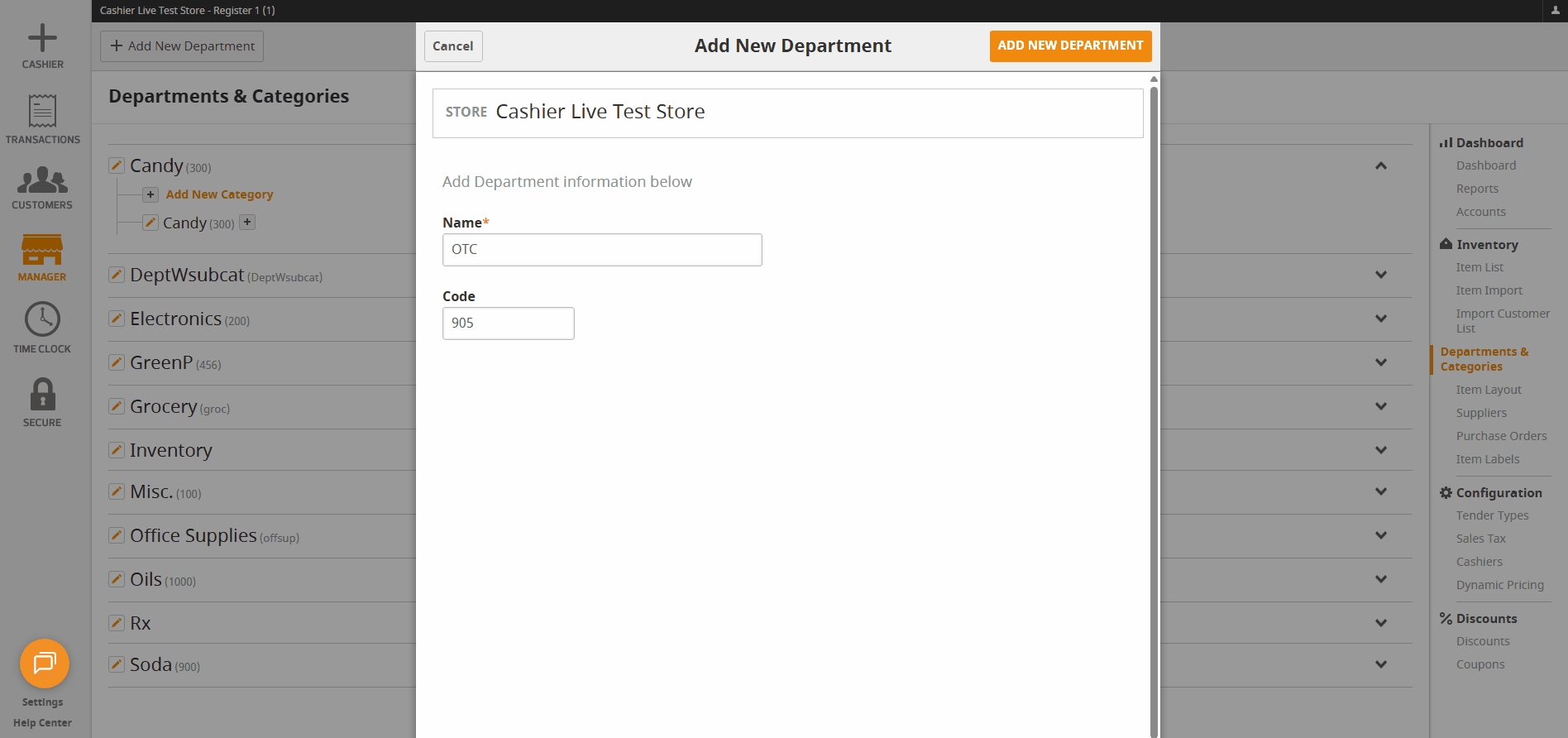
Task: Open Accounts in right menu
Action: pos(1480,212)
